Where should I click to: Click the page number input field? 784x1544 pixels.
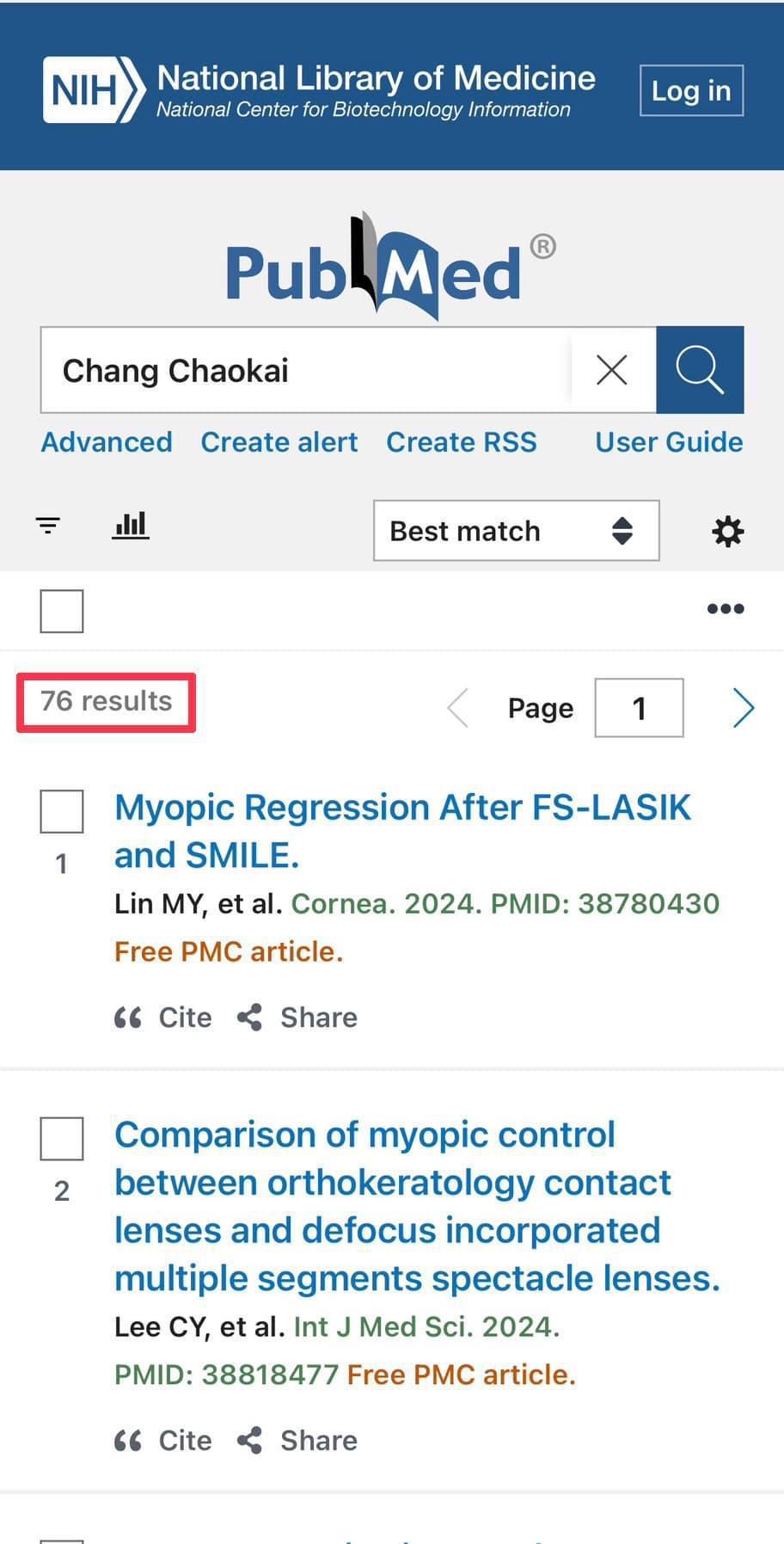(x=639, y=708)
